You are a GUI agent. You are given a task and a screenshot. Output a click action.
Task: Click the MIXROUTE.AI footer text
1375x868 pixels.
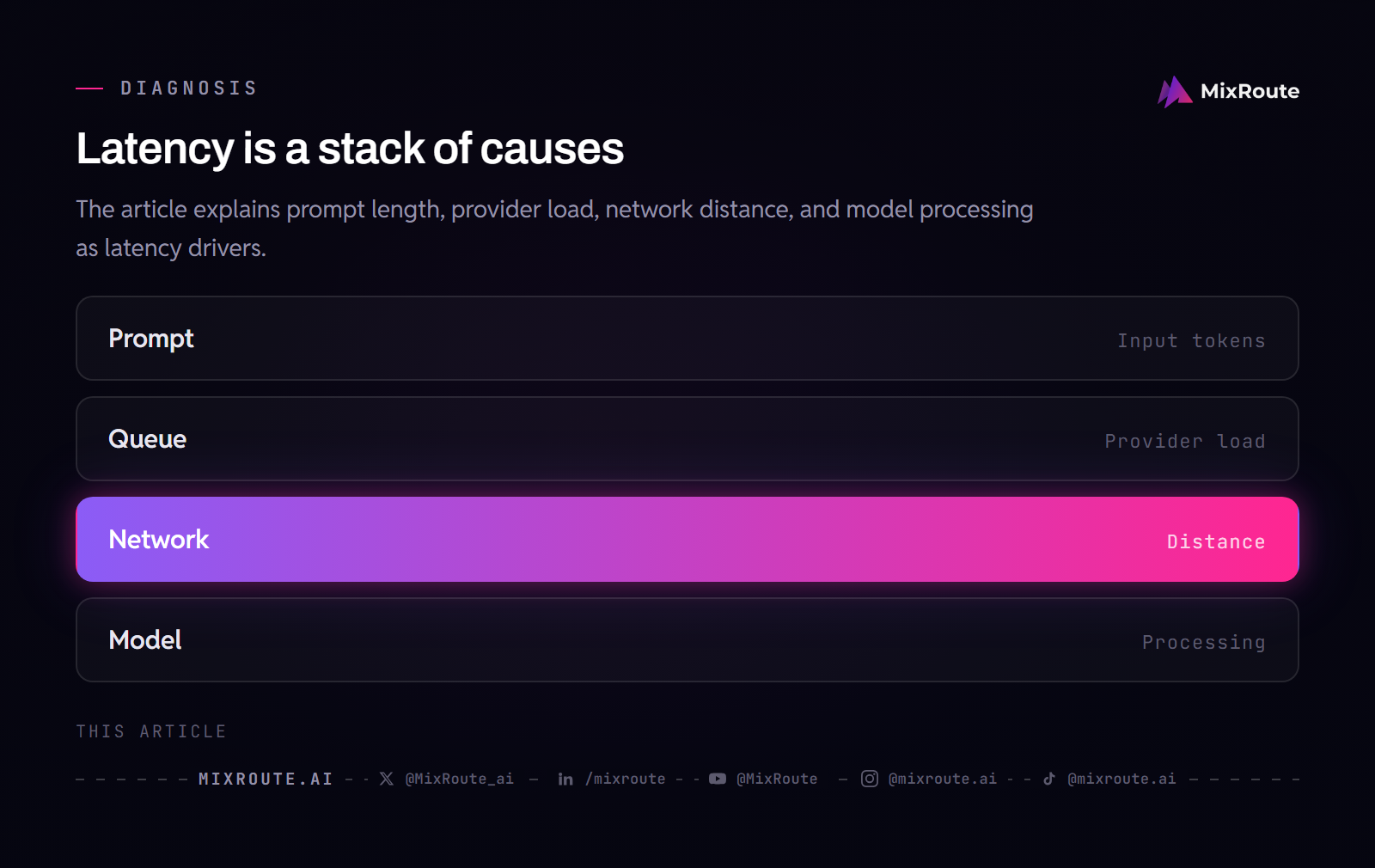click(x=266, y=779)
